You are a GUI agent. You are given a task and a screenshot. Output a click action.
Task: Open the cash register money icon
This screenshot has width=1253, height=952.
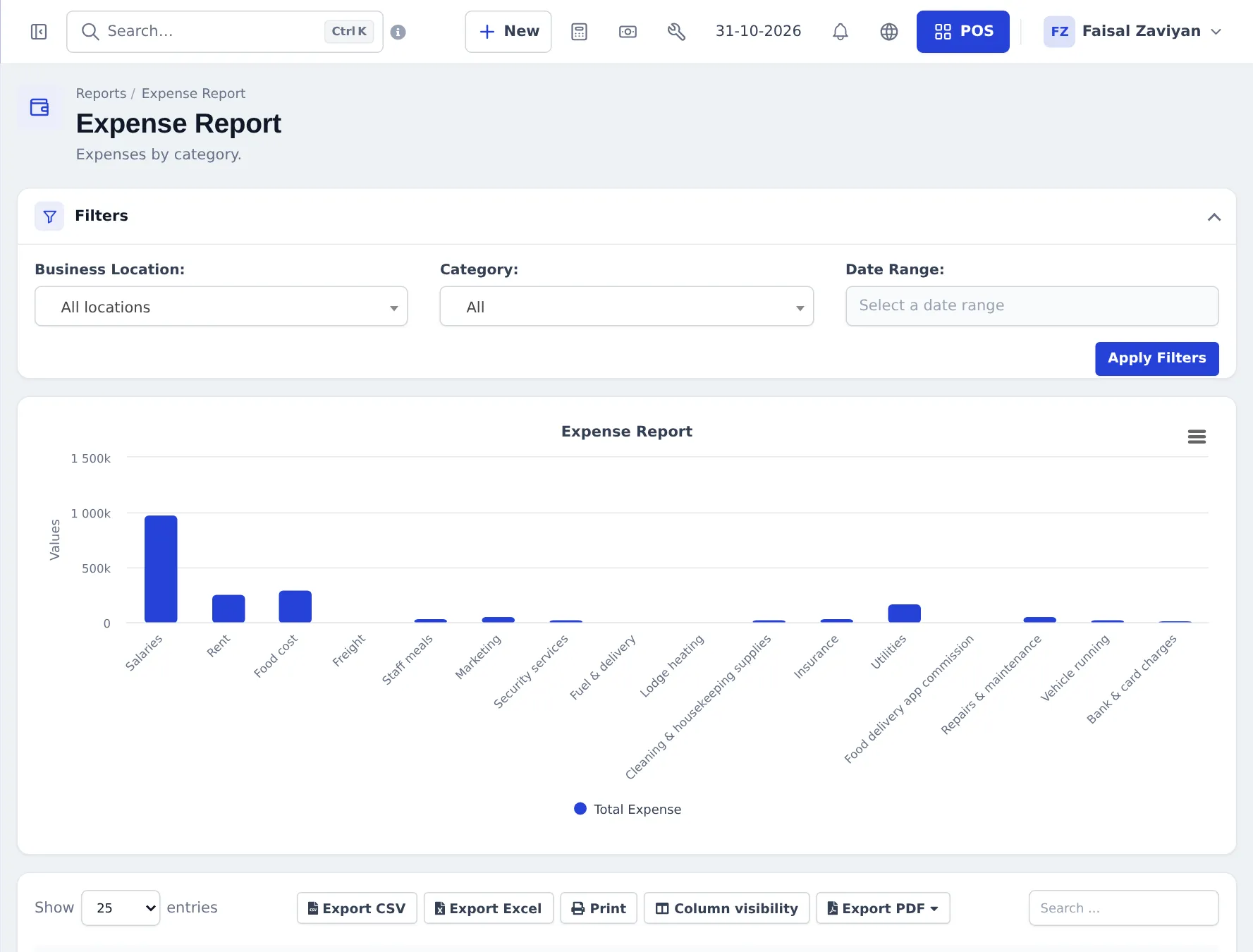click(x=628, y=32)
